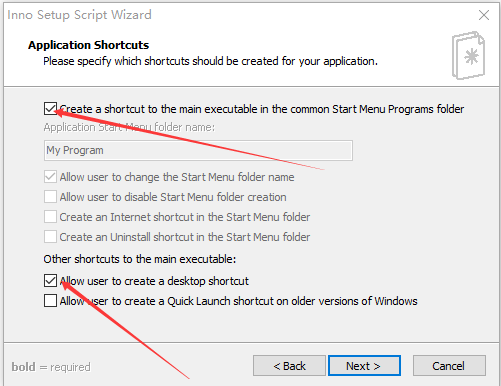Cancel the script wizard
This screenshot has height=386, width=501.
coord(449,366)
